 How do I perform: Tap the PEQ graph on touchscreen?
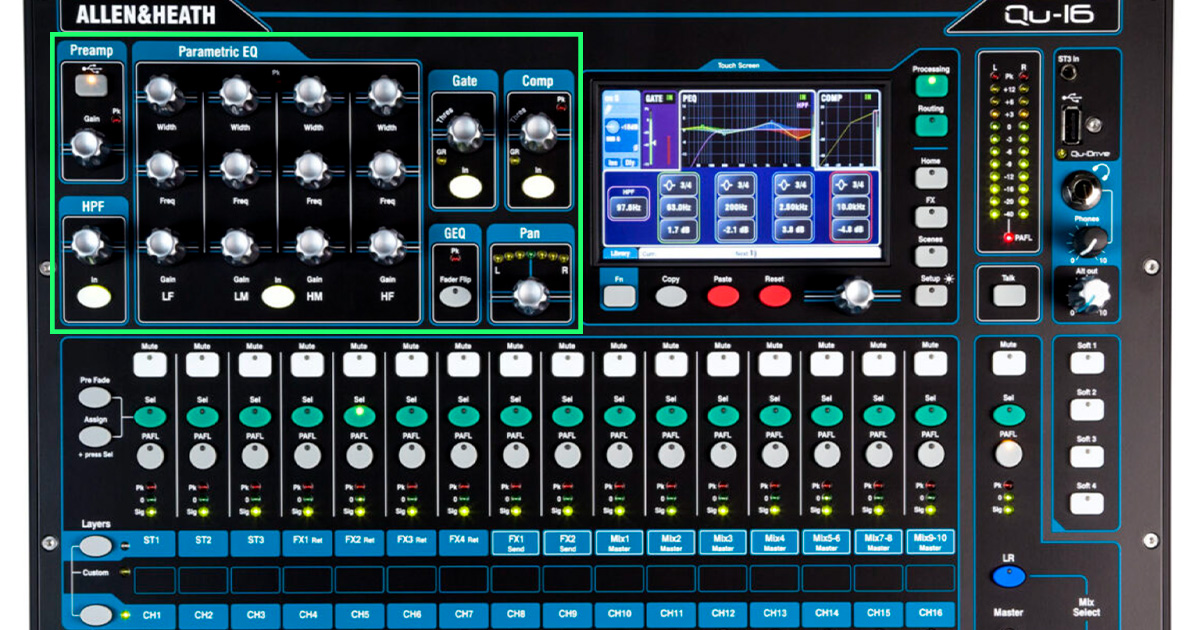pyautogui.click(x=746, y=128)
